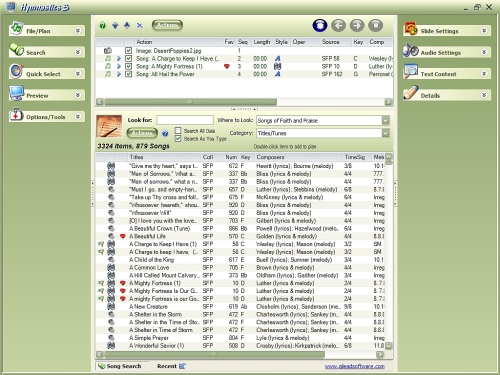The image size is (500, 375).
Task: Toggle checkbox for Song: All Hail the Power
Action: [128, 74]
